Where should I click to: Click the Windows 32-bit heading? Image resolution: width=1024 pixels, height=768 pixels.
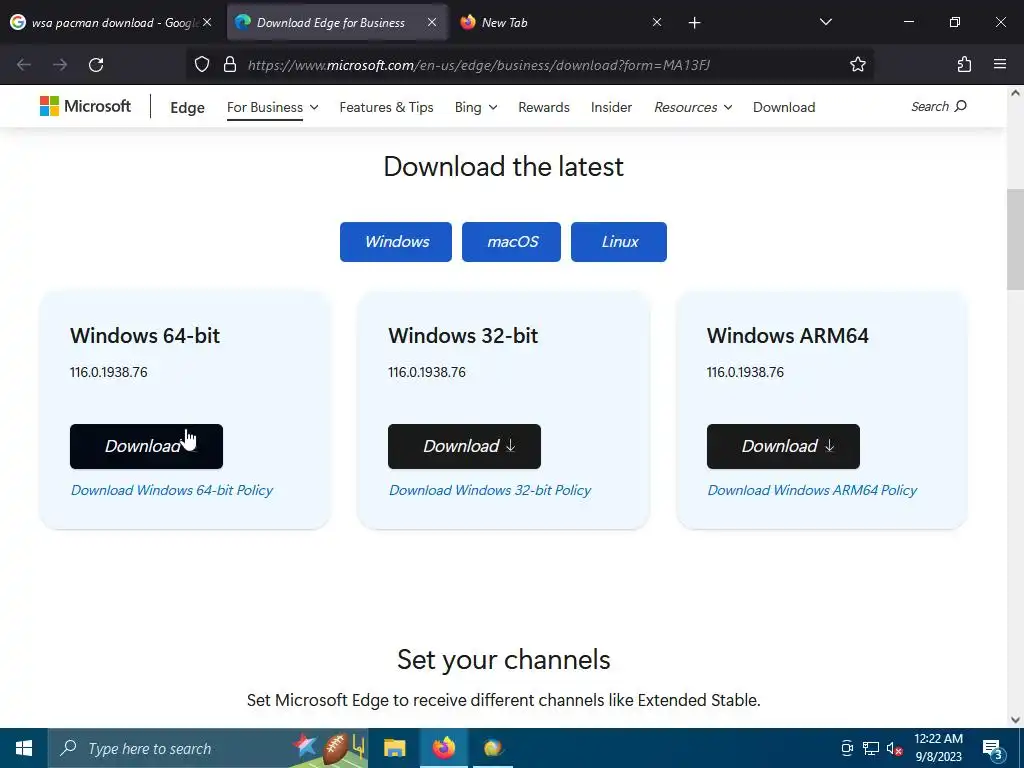[x=463, y=336]
